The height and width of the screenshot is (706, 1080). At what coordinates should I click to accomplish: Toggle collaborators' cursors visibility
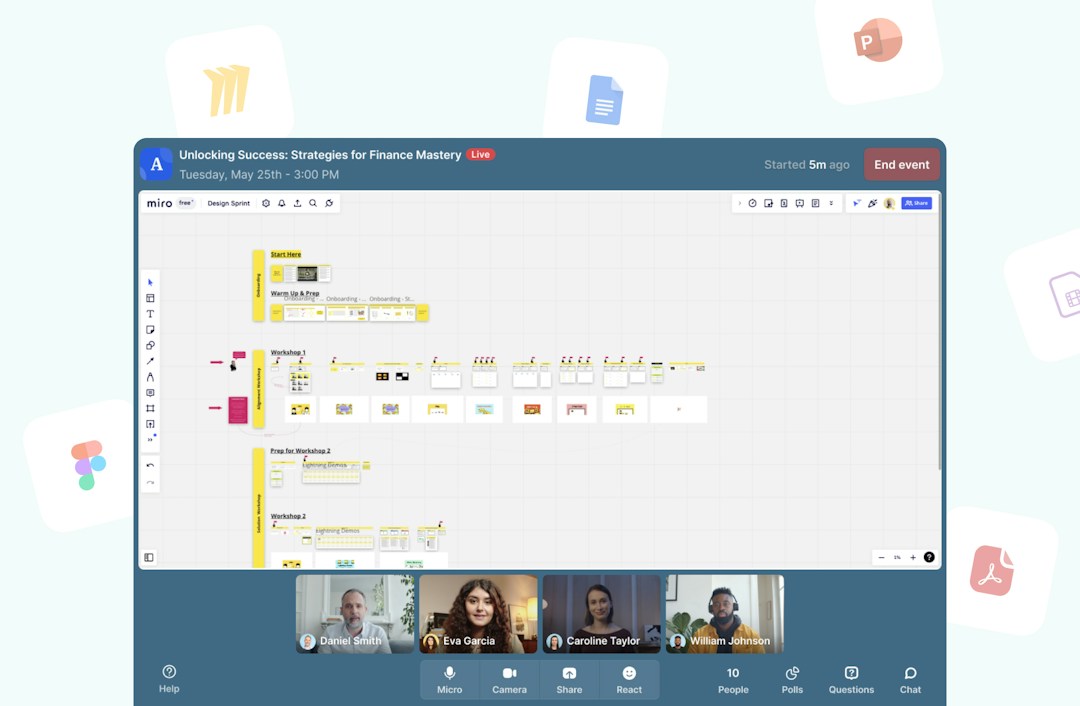coord(856,203)
